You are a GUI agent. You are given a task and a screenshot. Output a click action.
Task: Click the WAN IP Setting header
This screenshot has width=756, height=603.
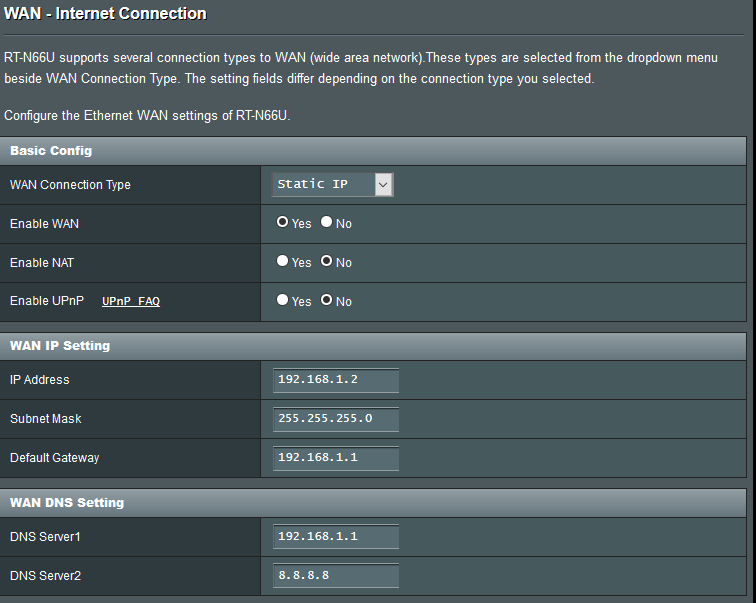pos(60,346)
